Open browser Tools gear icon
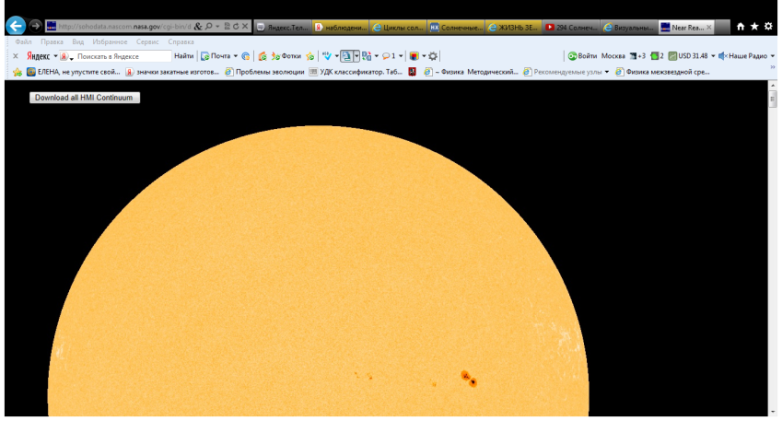The image size is (782, 421). click(769, 26)
